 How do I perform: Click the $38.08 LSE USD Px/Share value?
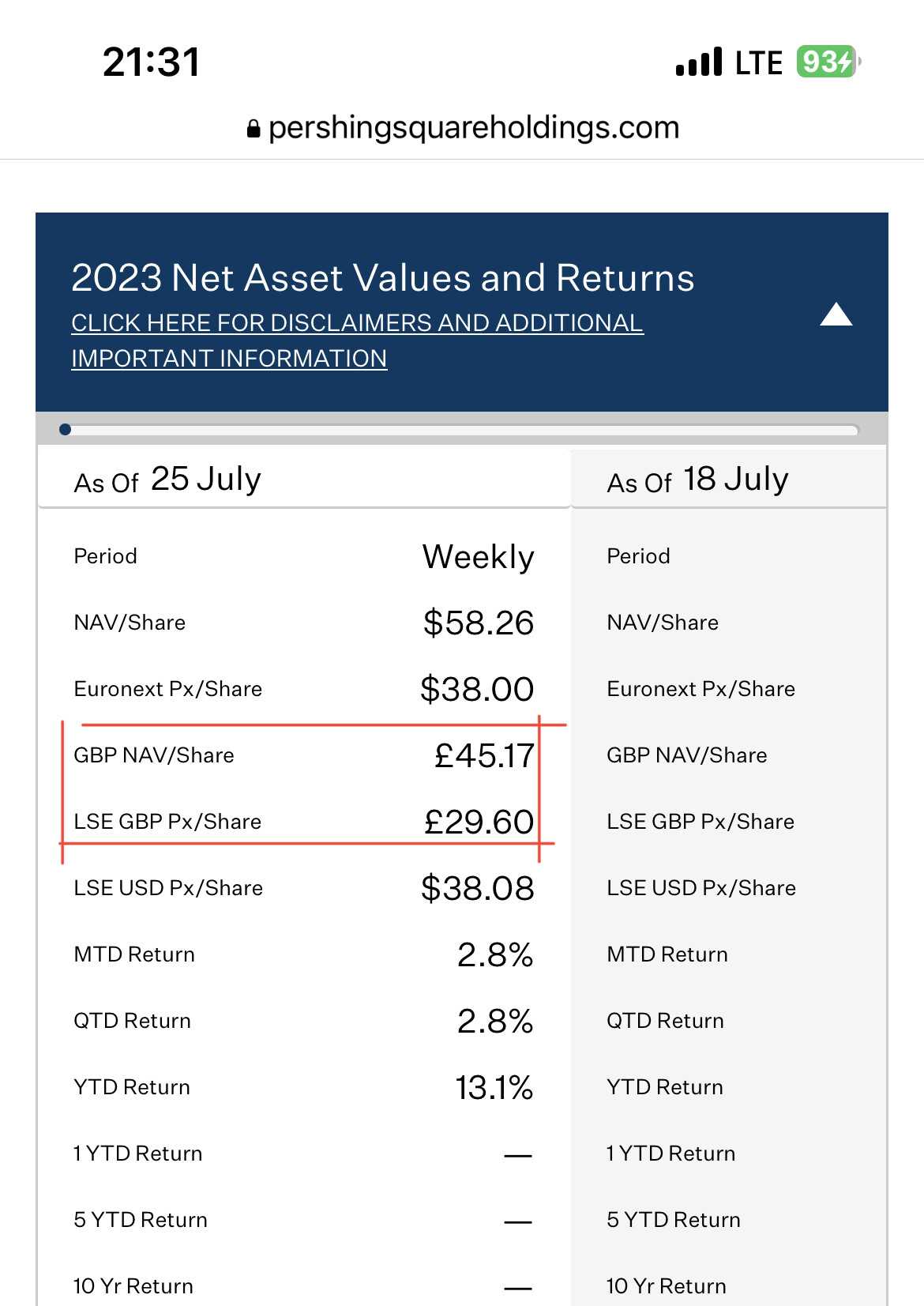point(478,888)
